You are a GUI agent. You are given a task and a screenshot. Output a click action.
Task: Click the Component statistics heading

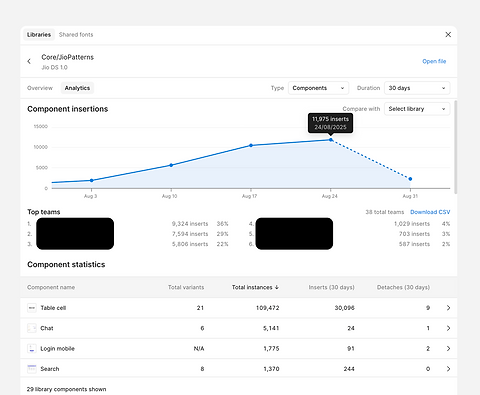[x=66, y=265]
